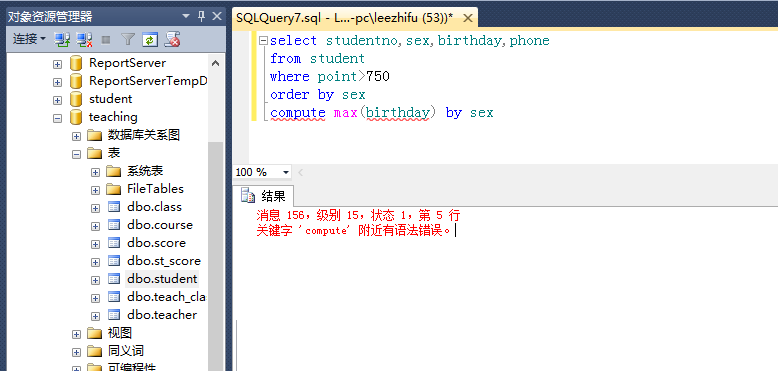Click the disconnect server icon
The image size is (778, 371).
(x=85, y=40)
